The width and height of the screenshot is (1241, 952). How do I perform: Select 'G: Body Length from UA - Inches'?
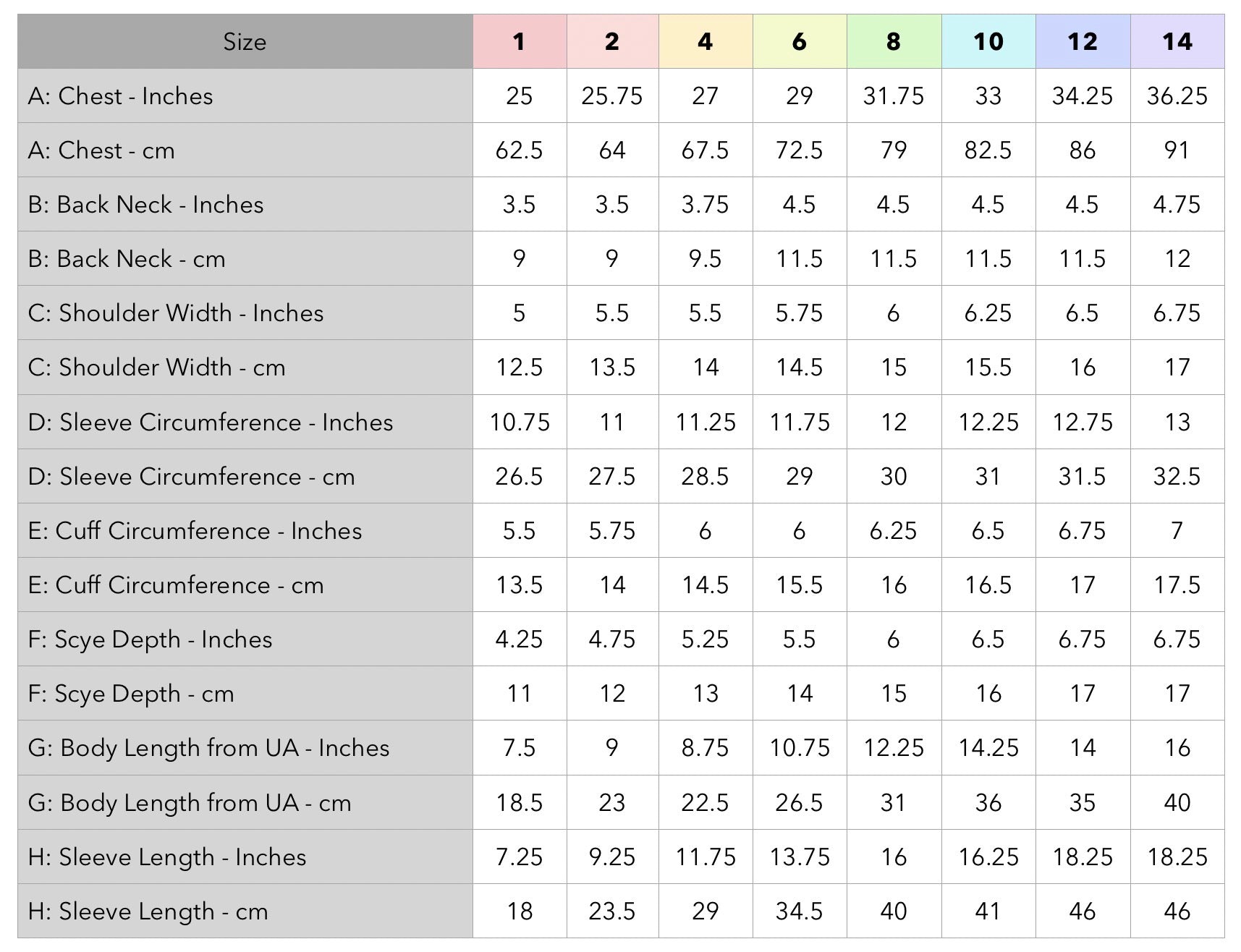click(208, 748)
